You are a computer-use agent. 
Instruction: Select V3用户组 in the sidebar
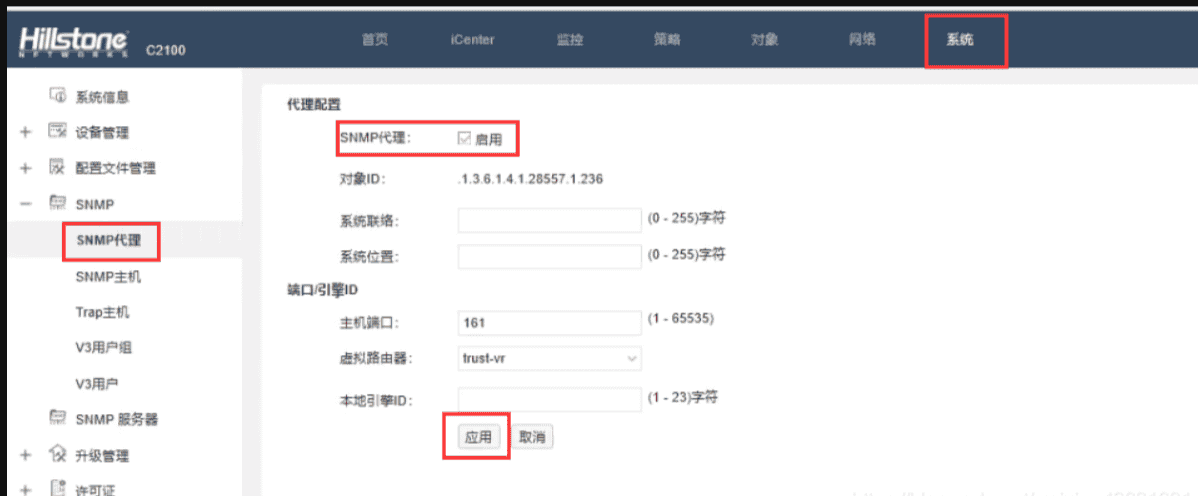point(104,348)
